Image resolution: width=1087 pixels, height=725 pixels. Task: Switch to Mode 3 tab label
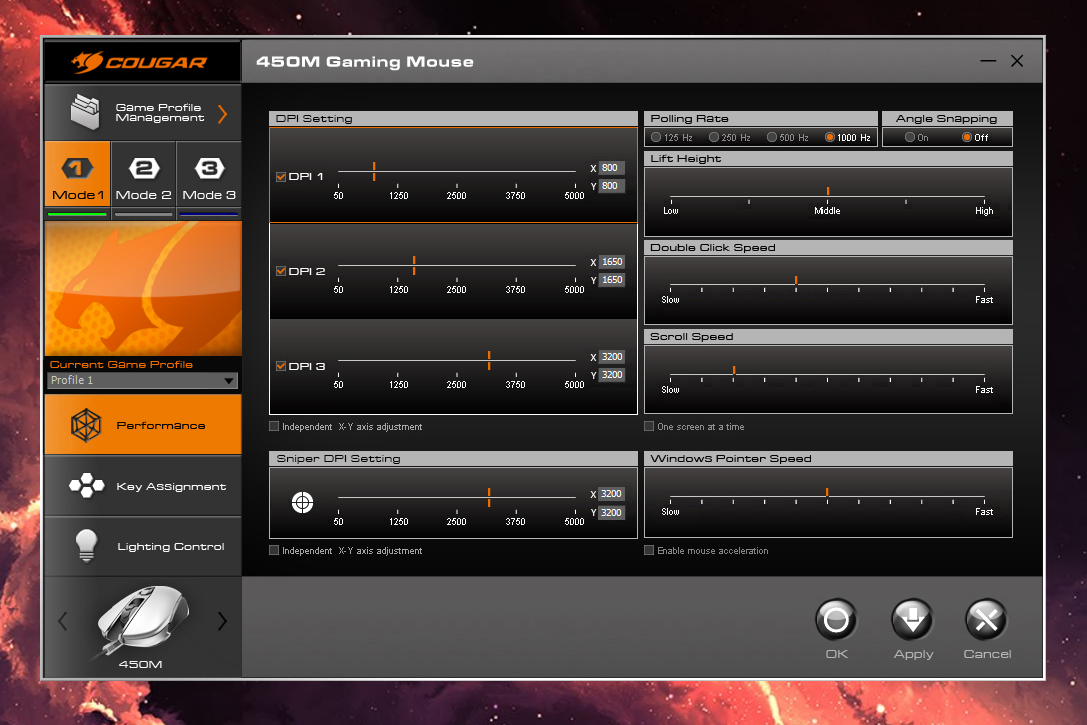click(209, 195)
